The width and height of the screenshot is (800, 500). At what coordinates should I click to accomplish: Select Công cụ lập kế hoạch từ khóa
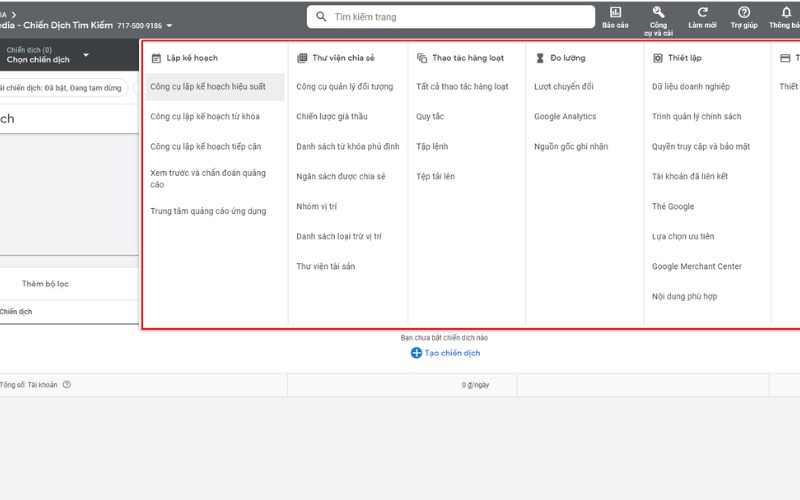click(204, 117)
